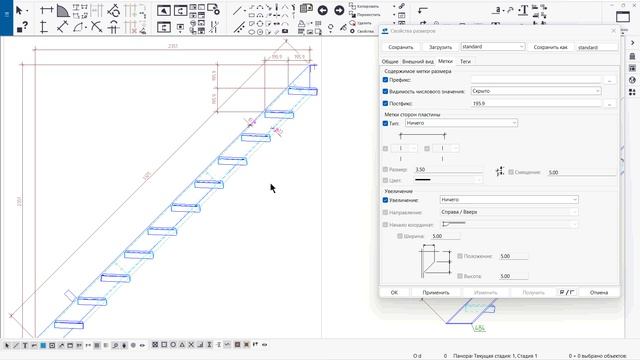Click the large text T tool

coord(523,11)
